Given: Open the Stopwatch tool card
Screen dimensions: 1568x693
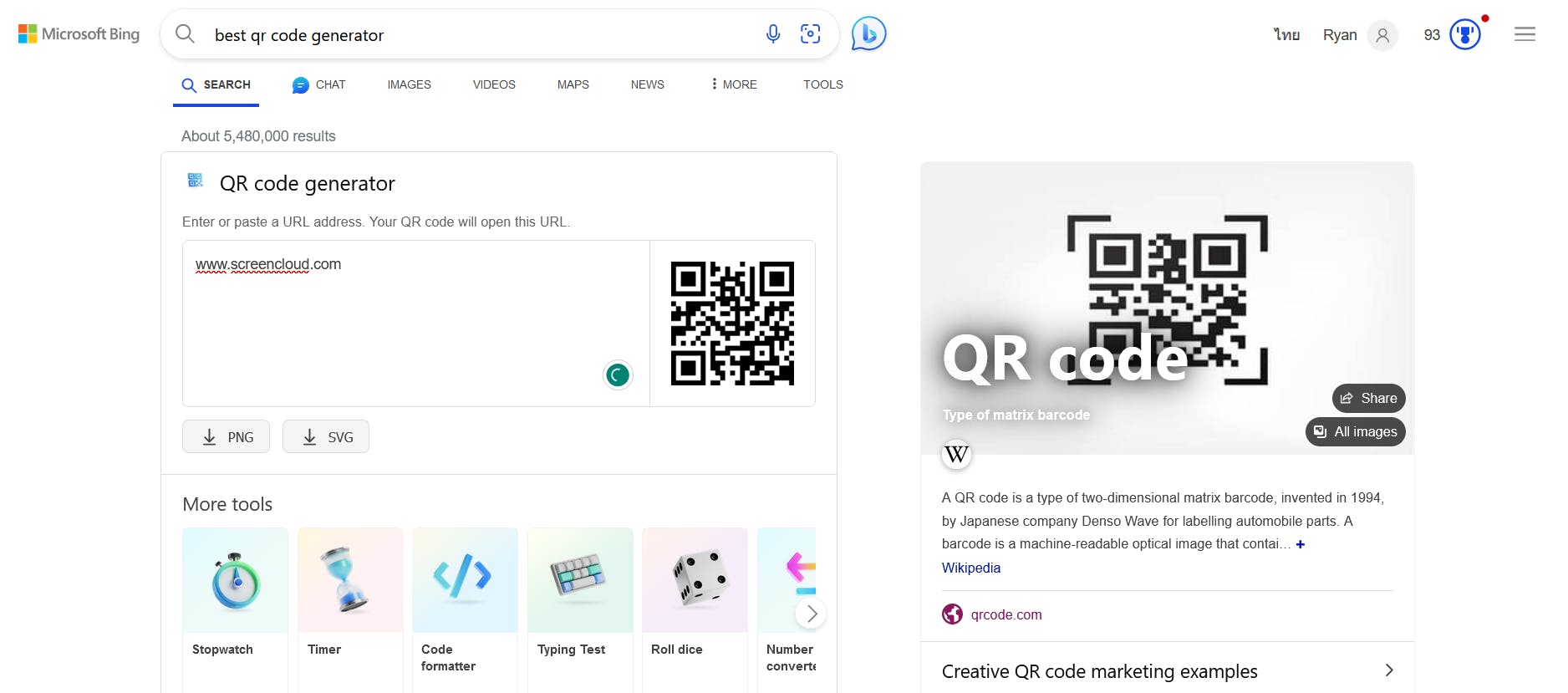Looking at the screenshot, I should click(235, 609).
